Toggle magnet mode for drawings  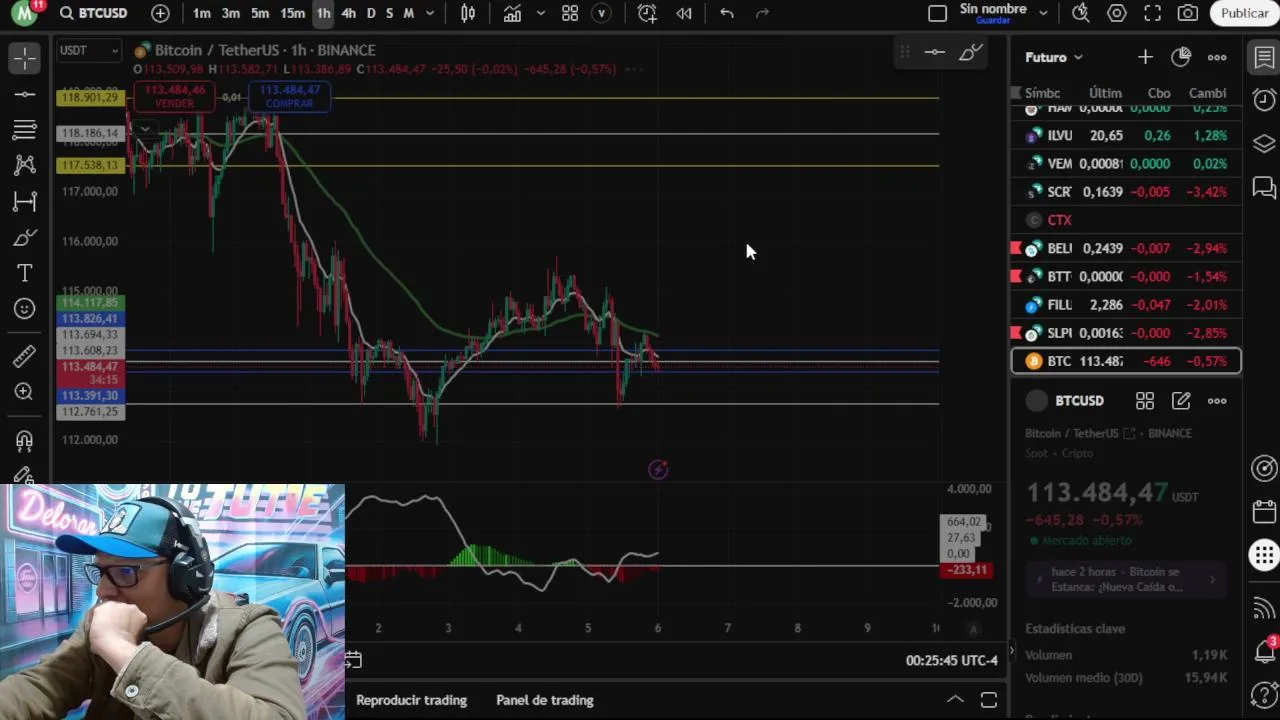[x=25, y=440]
